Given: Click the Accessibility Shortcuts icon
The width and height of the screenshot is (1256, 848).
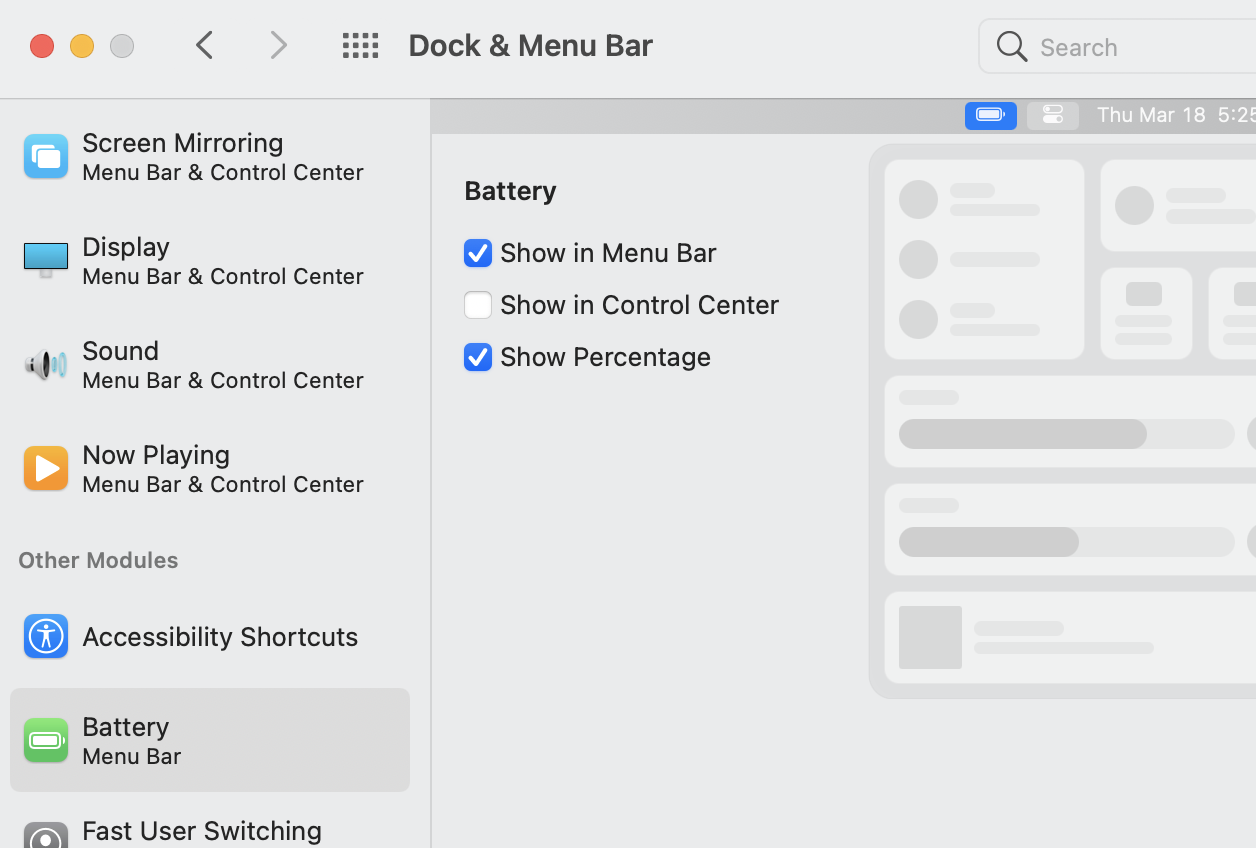Looking at the screenshot, I should (46, 636).
